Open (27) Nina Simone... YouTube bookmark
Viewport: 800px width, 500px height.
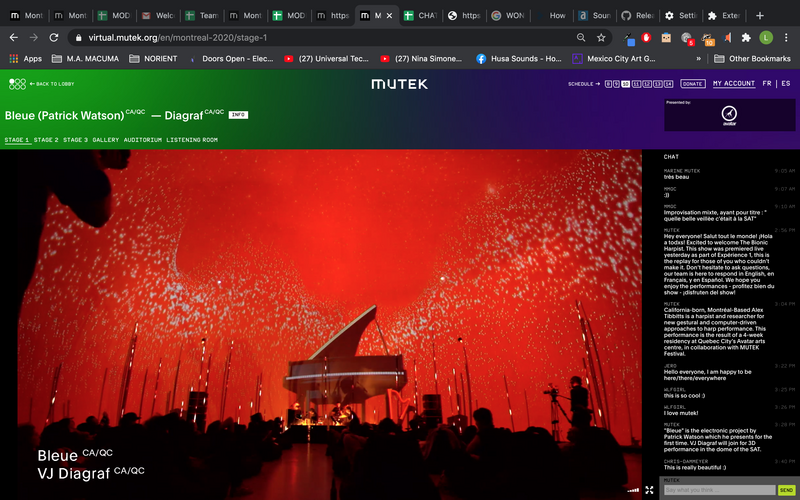tap(421, 59)
